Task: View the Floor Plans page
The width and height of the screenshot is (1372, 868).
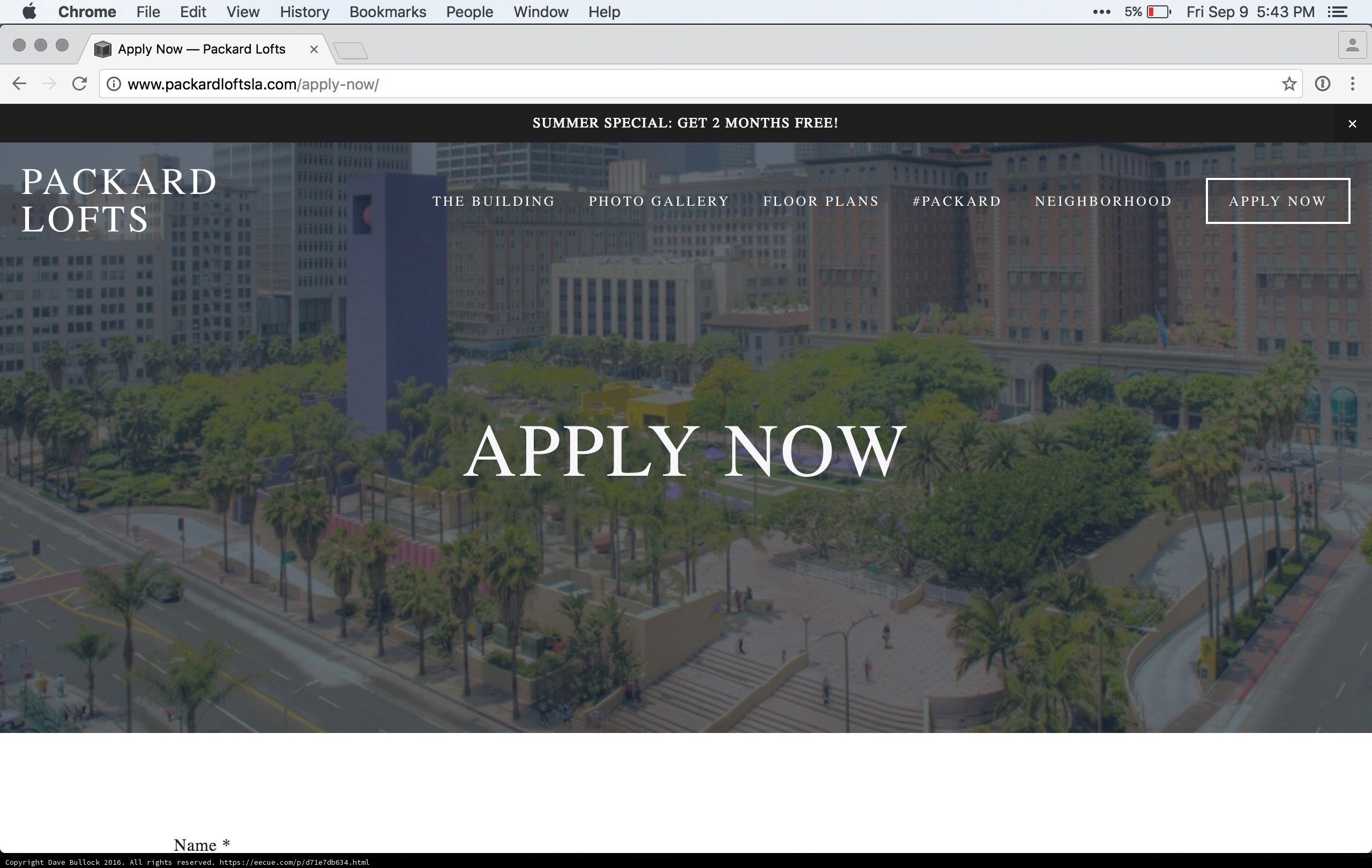Action: [821, 201]
